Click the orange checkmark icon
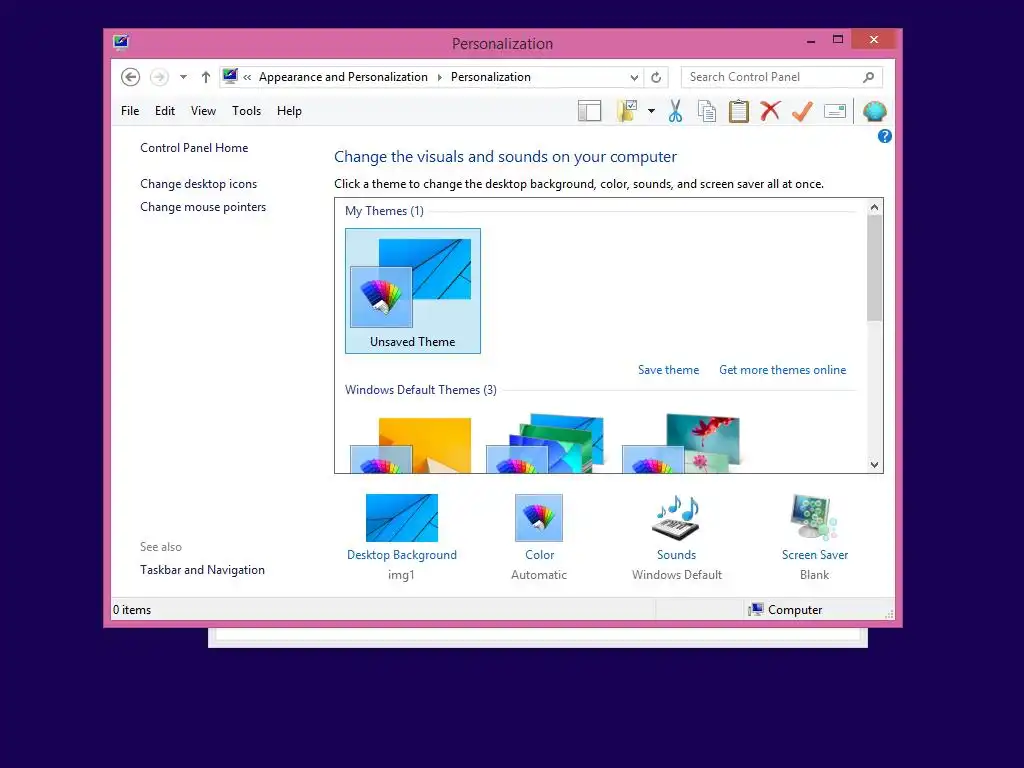 [x=802, y=112]
